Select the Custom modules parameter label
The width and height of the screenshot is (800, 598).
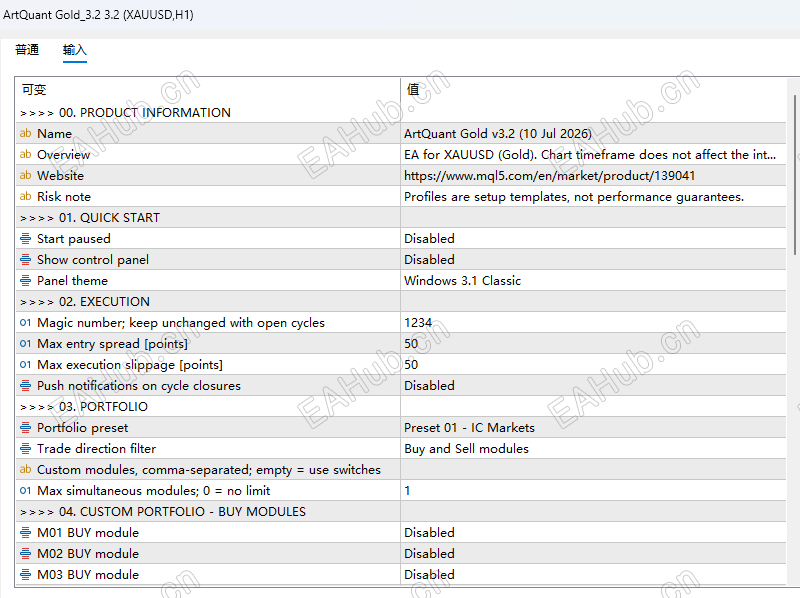click(x=209, y=469)
